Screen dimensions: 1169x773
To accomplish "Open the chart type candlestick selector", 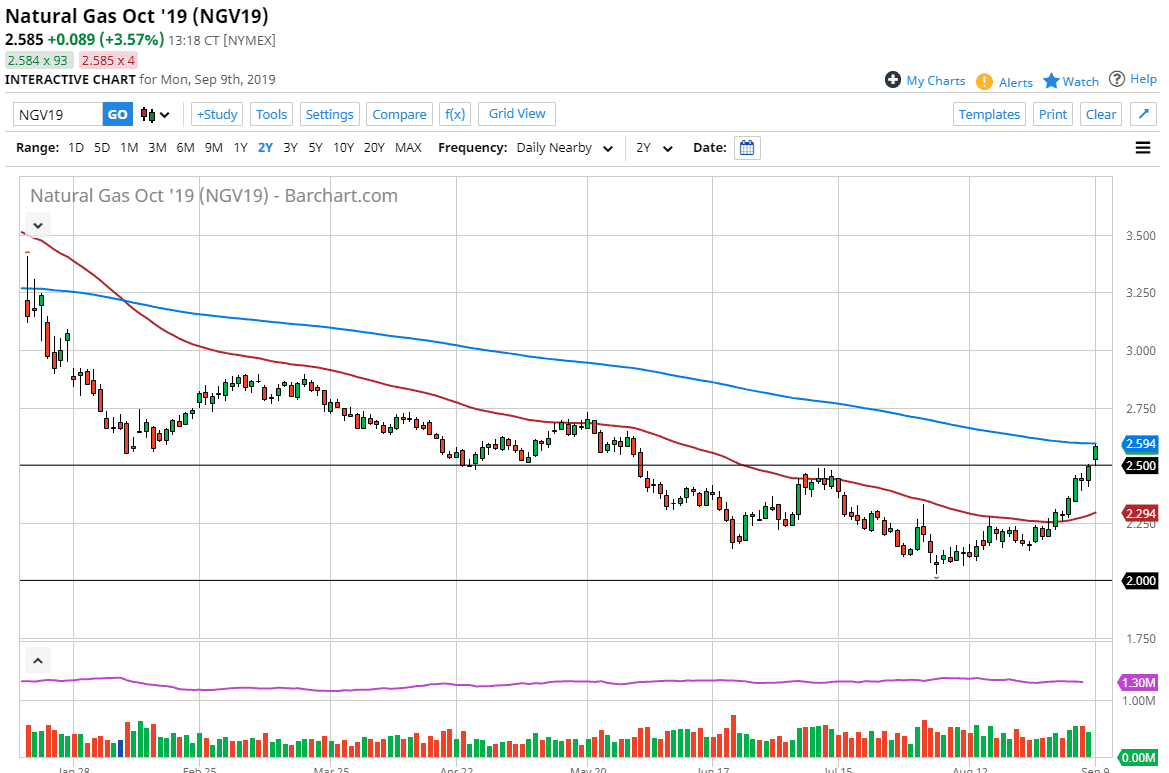I will [156, 115].
